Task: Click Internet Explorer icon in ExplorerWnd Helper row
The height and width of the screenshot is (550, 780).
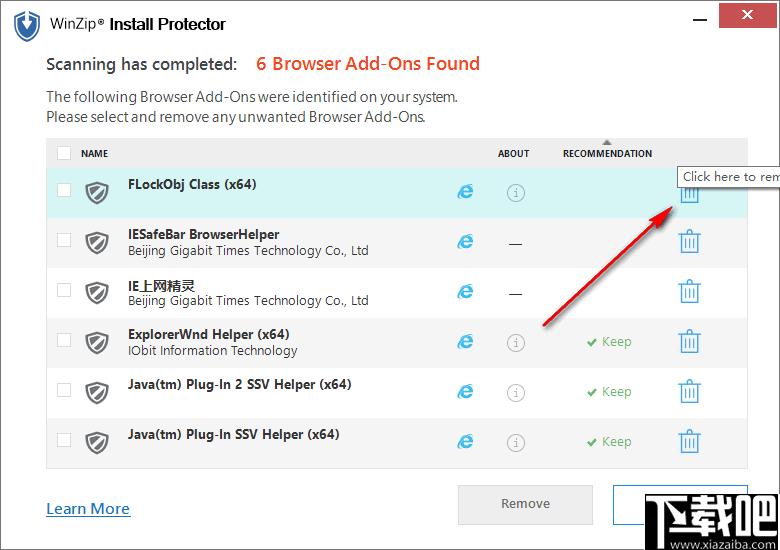Action: [465, 342]
